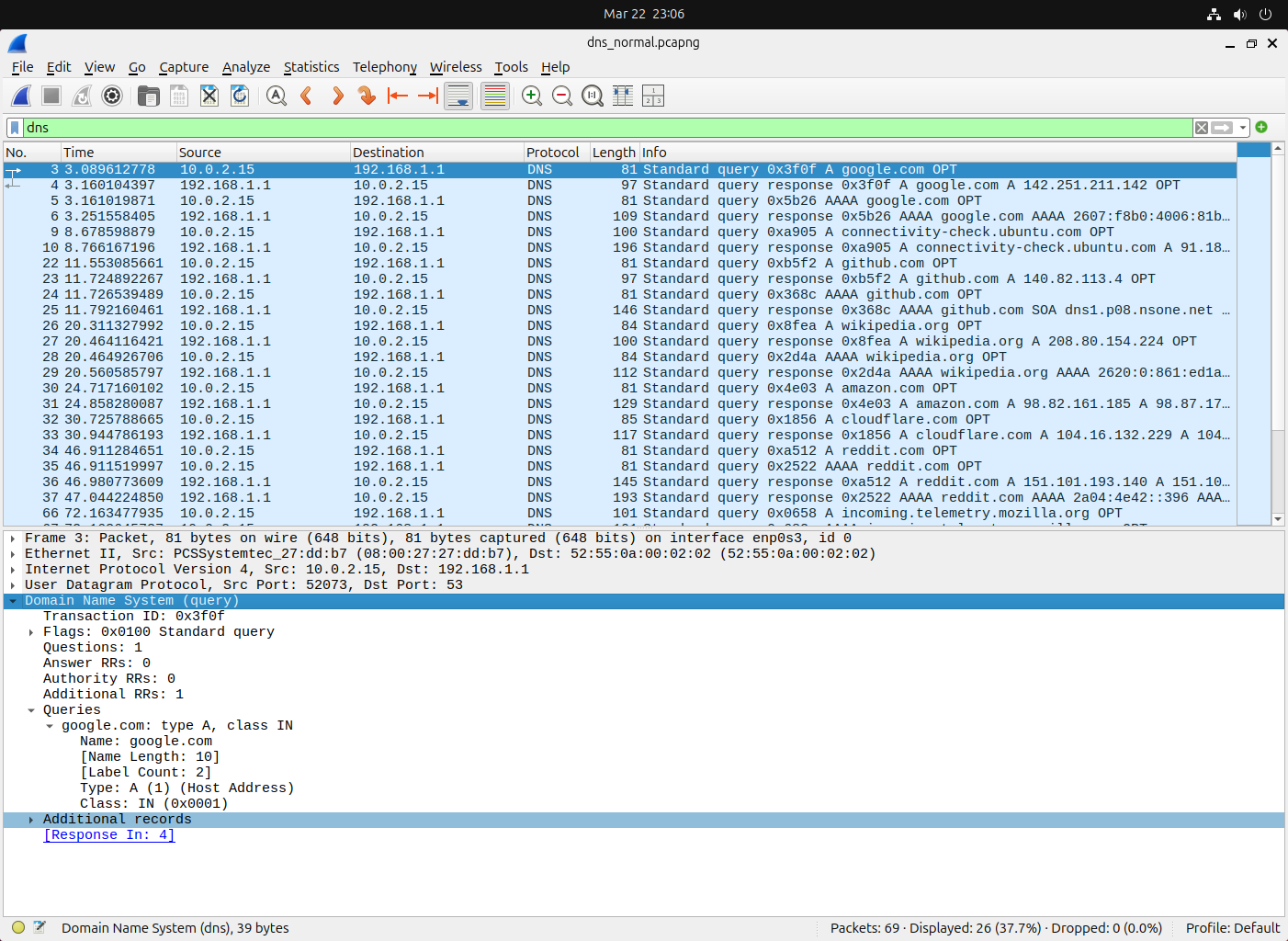Click the expert information circle in status bar
This screenshot has height=941, width=1288.
tap(18, 928)
